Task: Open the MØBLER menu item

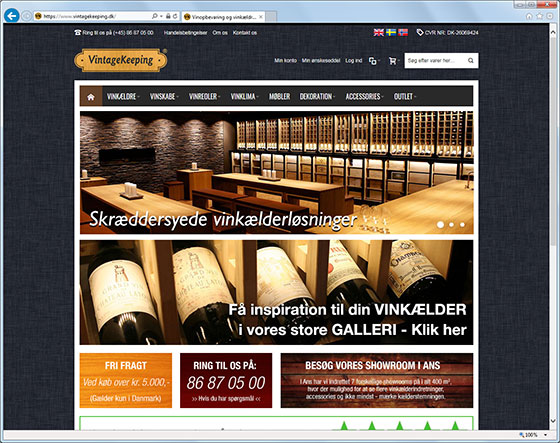Action: click(279, 96)
